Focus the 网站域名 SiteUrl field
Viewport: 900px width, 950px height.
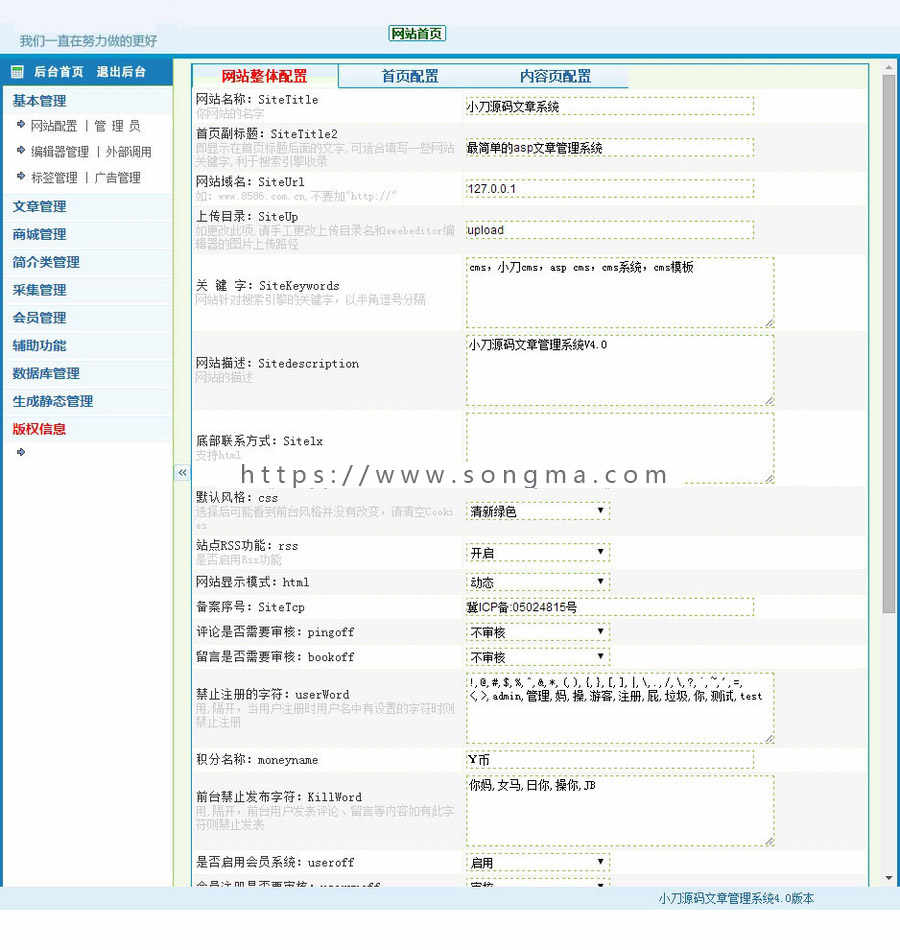pos(610,188)
